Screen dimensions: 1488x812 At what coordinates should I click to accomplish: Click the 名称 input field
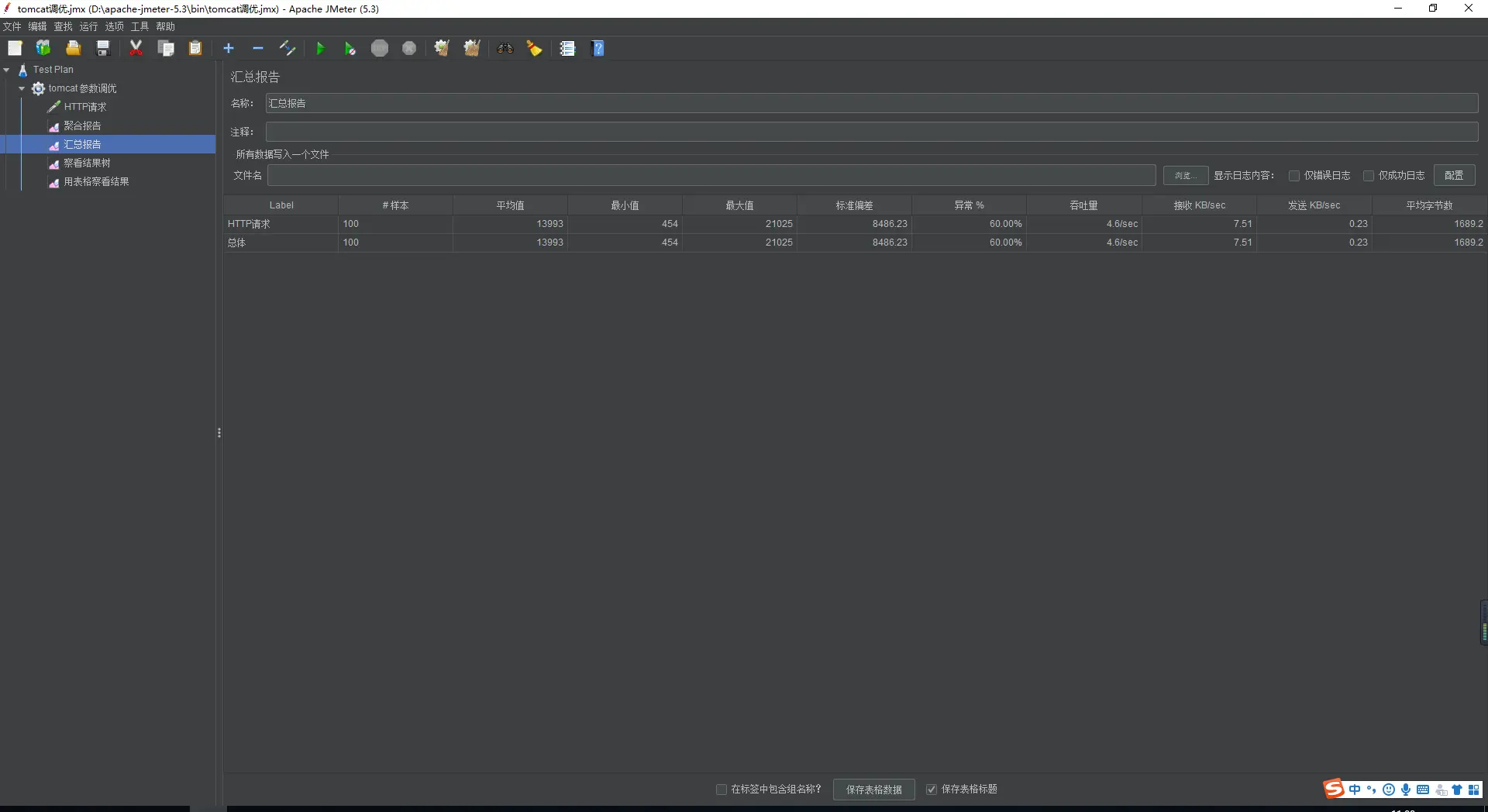pyautogui.click(x=872, y=103)
